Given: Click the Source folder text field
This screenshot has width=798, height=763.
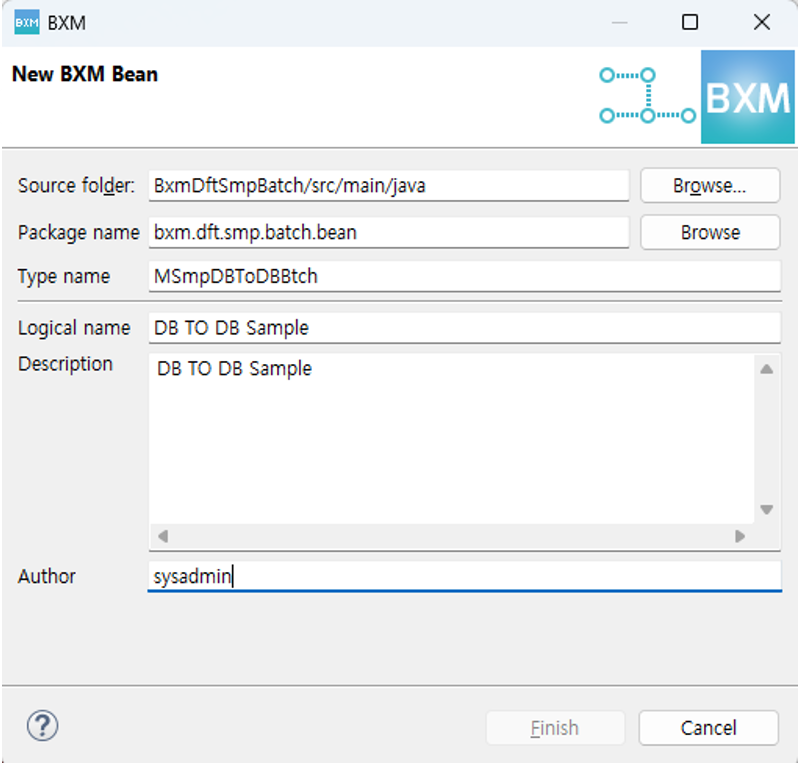Looking at the screenshot, I should click(x=388, y=185).
